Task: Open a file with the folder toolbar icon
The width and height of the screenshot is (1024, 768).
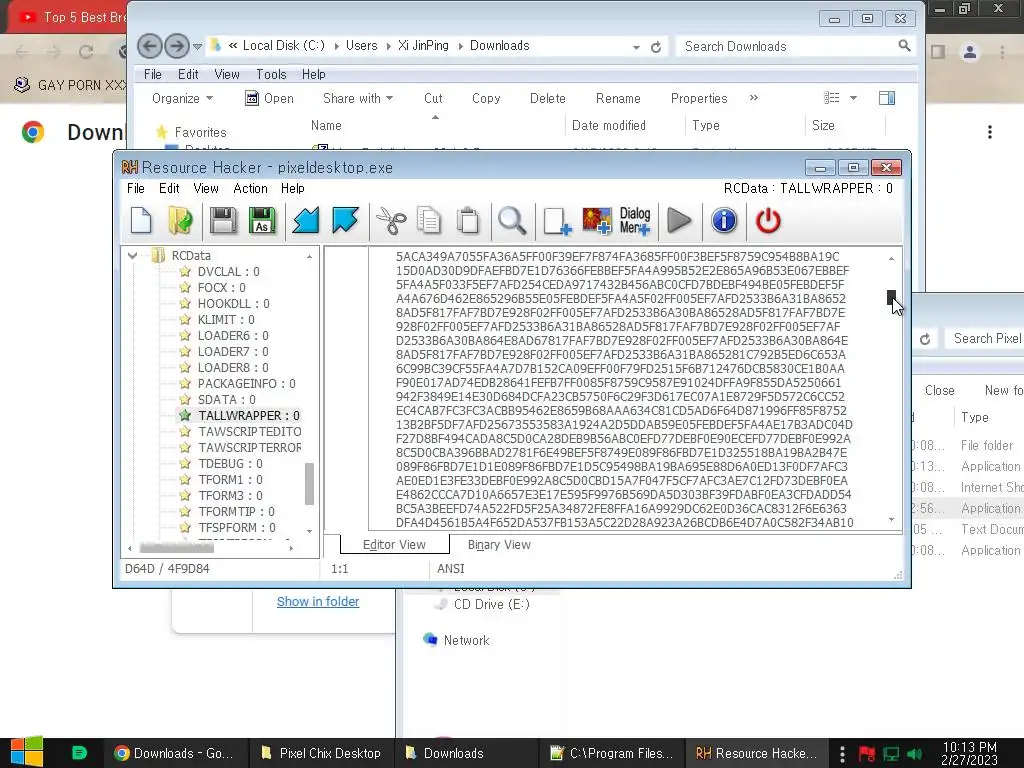Action: [180, 221]
